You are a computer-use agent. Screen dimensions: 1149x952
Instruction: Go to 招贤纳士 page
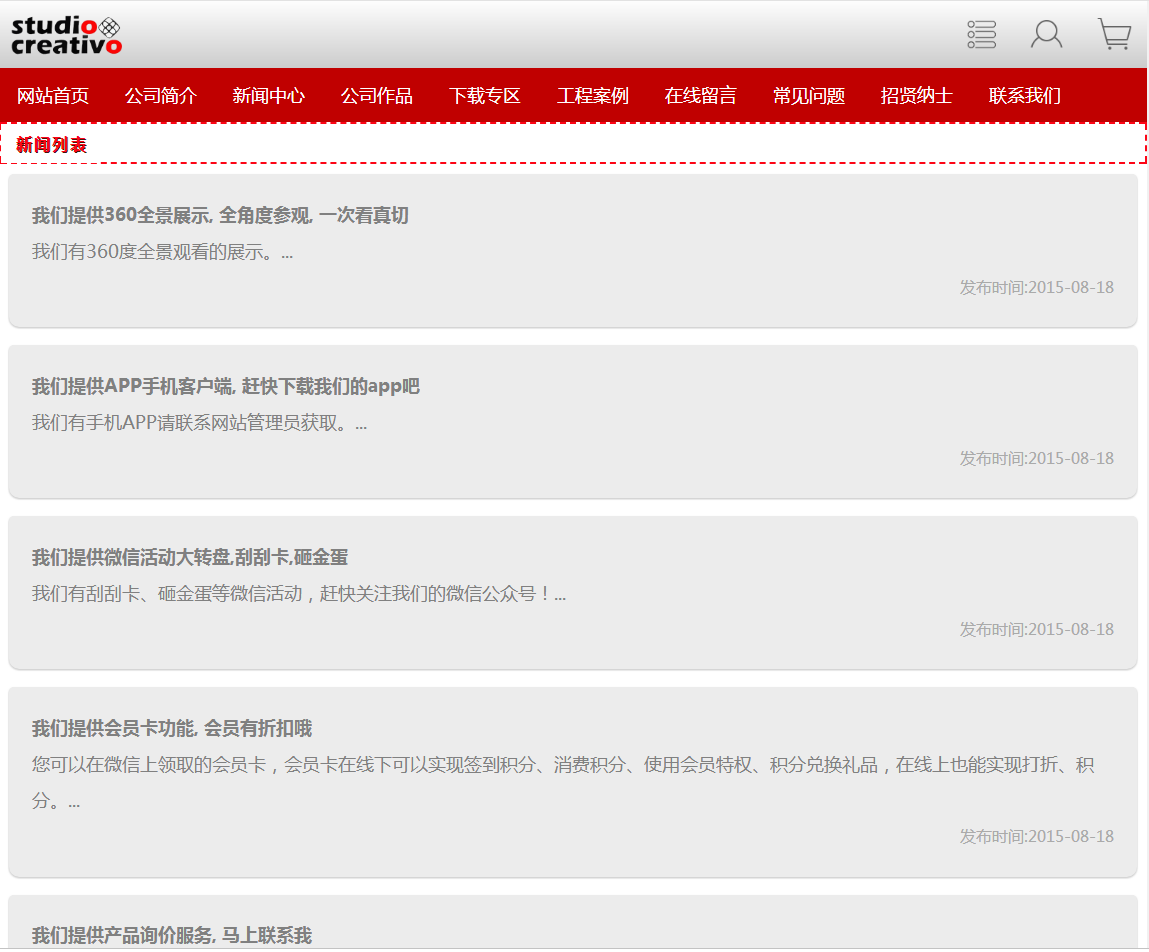[917, 96]
